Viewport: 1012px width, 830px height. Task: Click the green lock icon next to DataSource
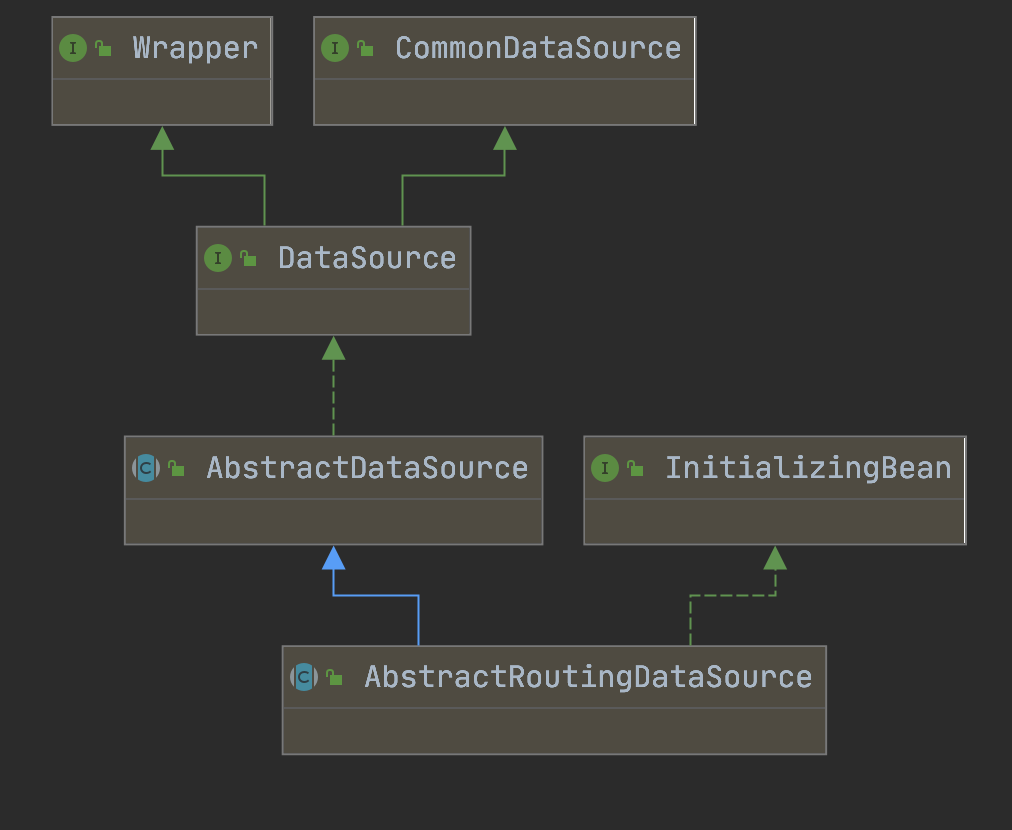pyautogui.click(x=248, y=258)
